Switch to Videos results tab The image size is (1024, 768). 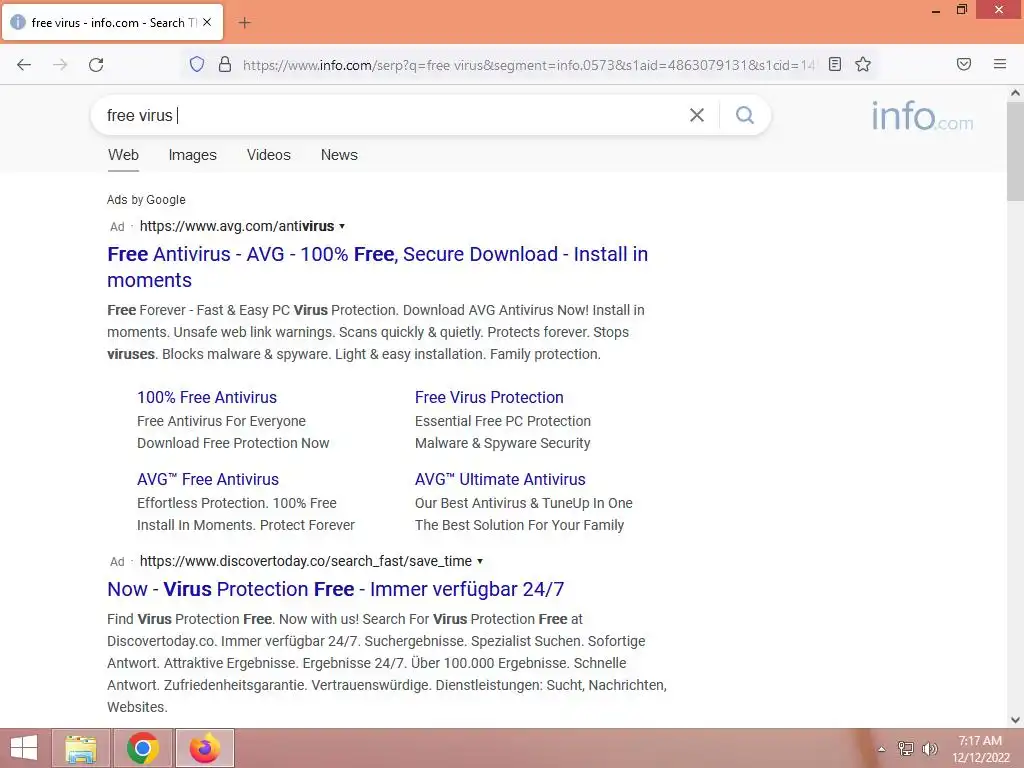click(268, 155)
